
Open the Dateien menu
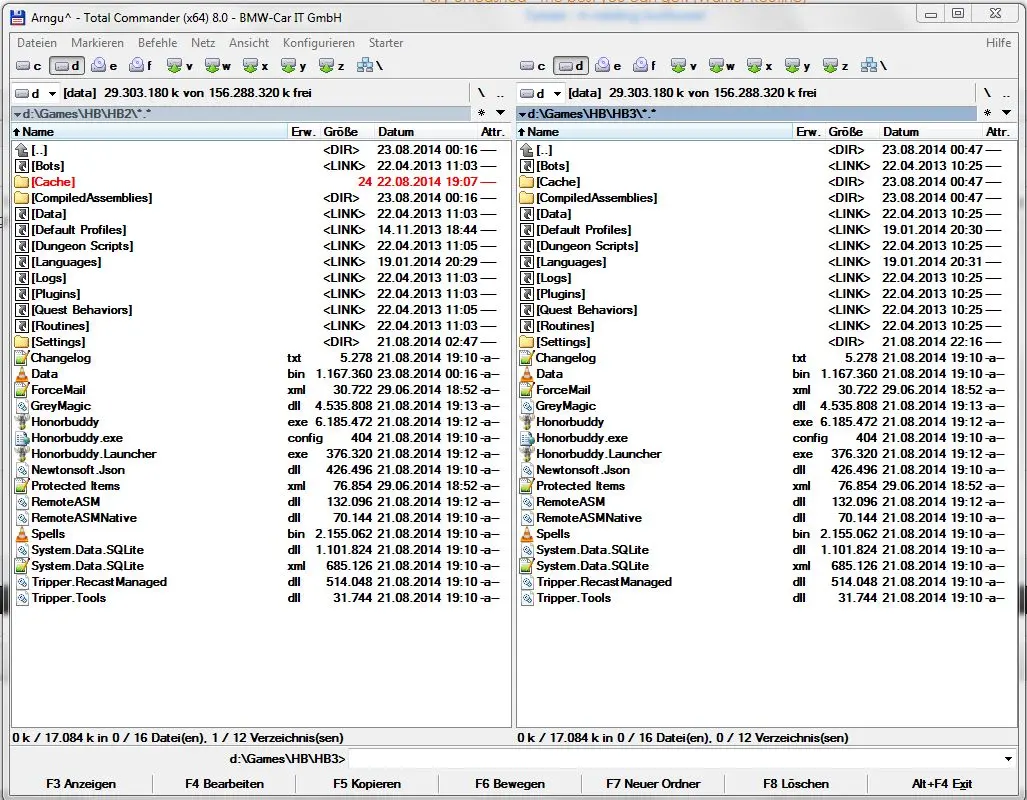tap(37, 43)
